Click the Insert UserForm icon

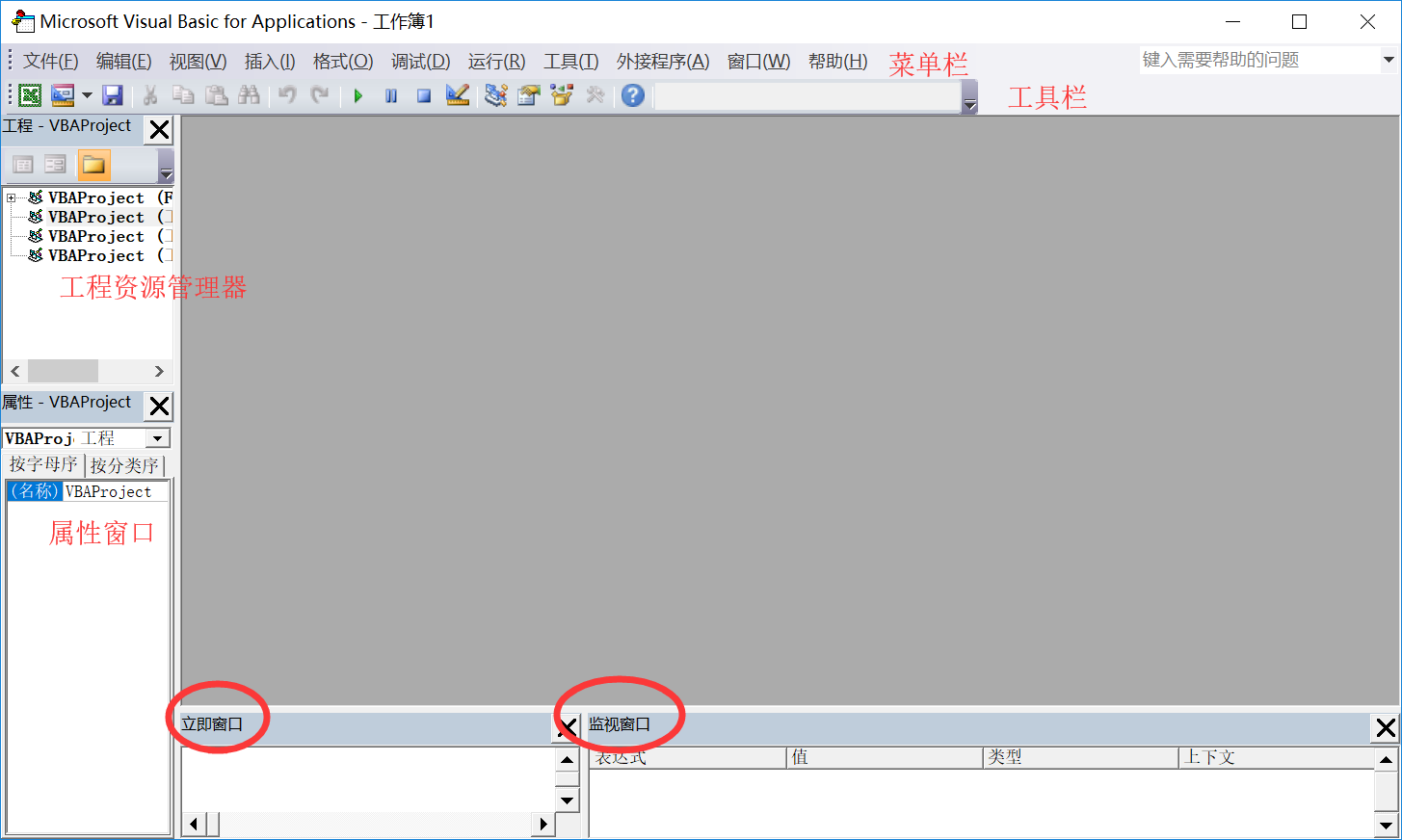click(63, 95)
